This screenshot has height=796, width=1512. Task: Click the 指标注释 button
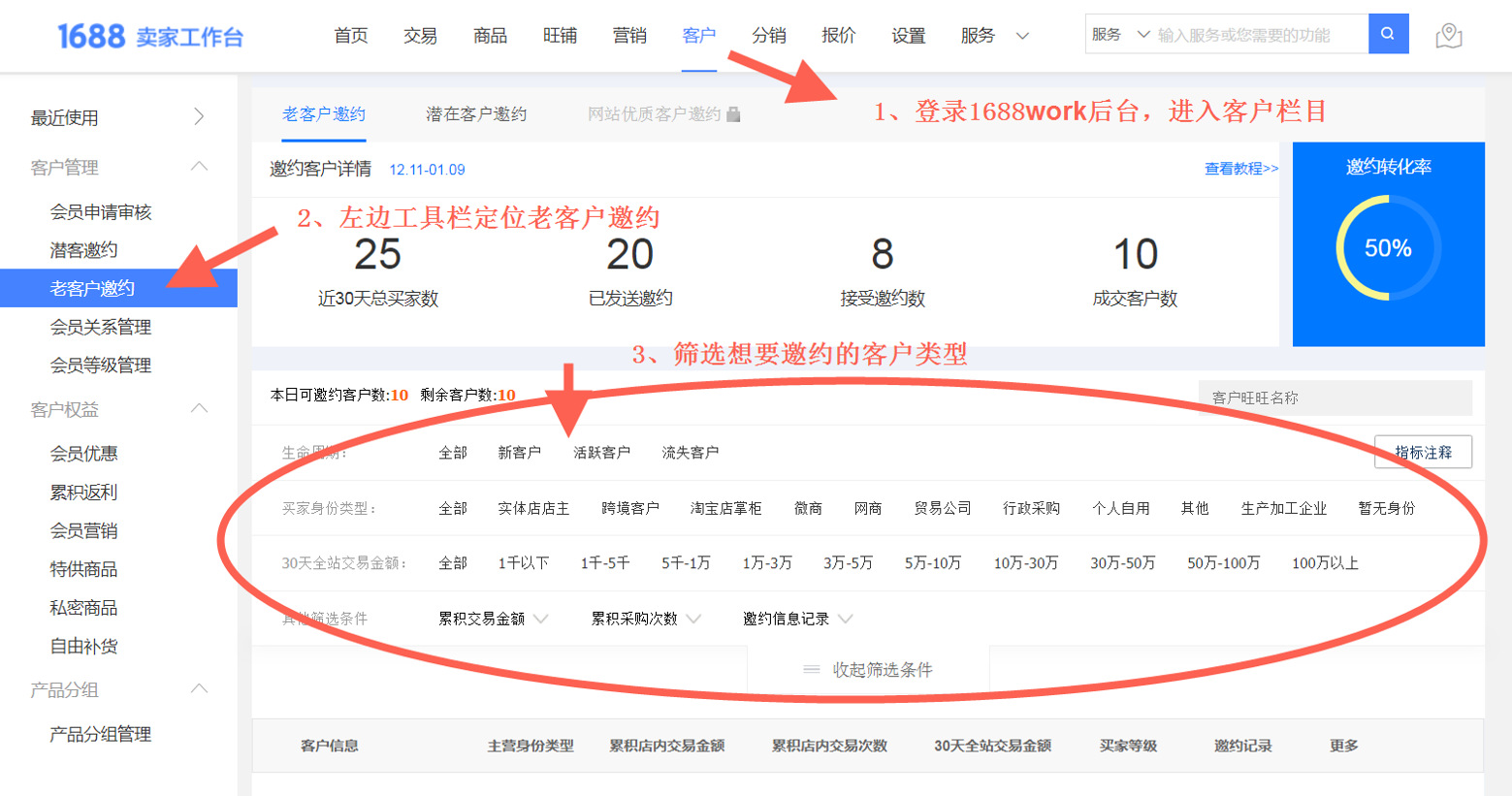(1423, 453)
